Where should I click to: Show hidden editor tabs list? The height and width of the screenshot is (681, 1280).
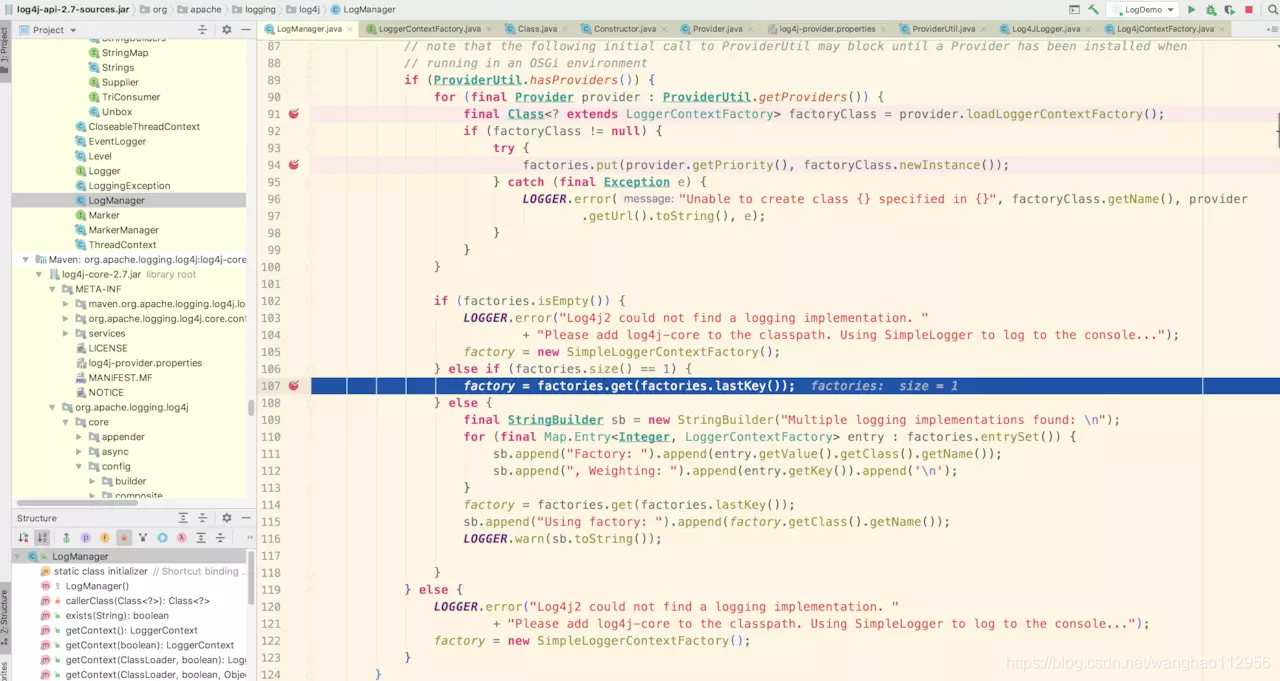coord(1272,29)
